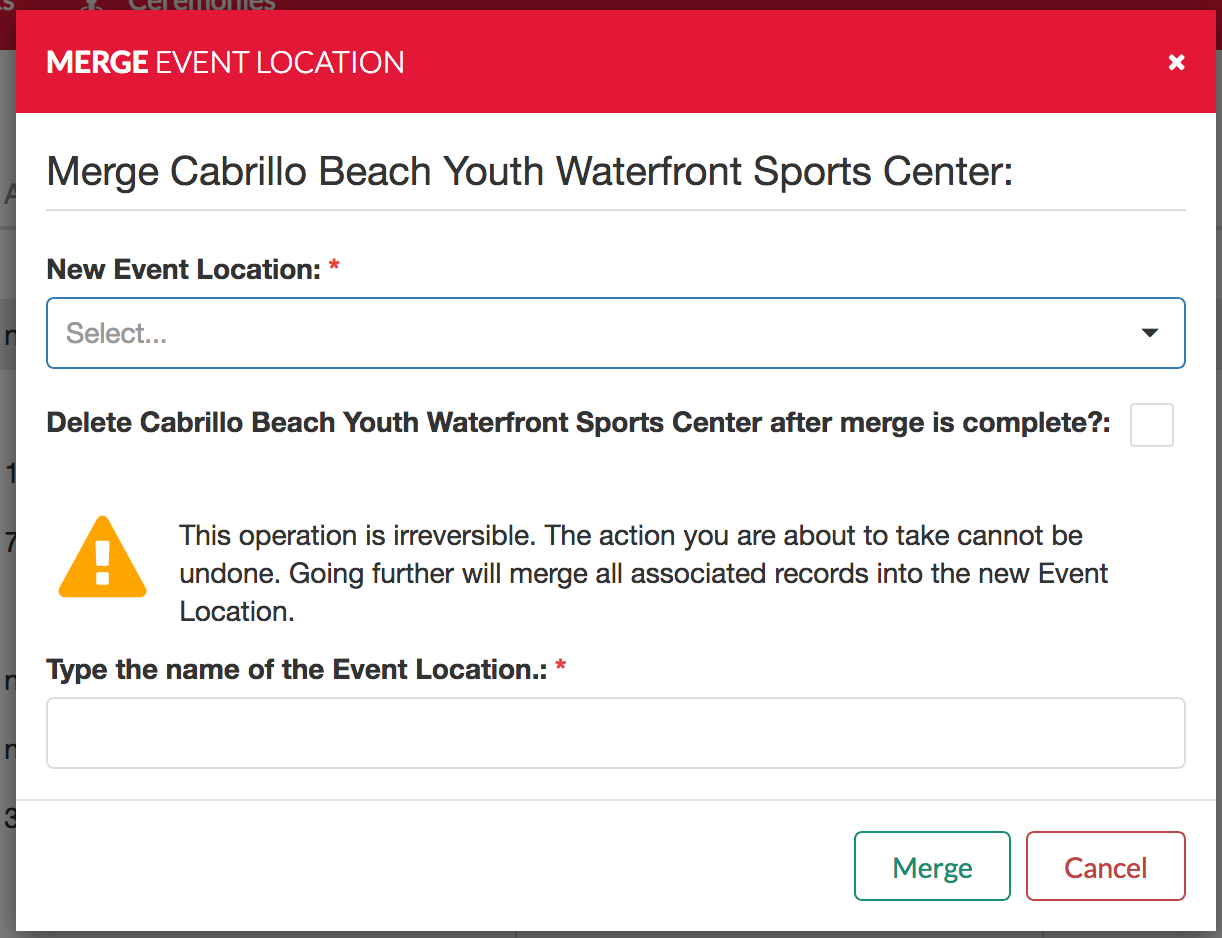Click the icon beside Ceremonies
1222x938 pixels.
94,4
